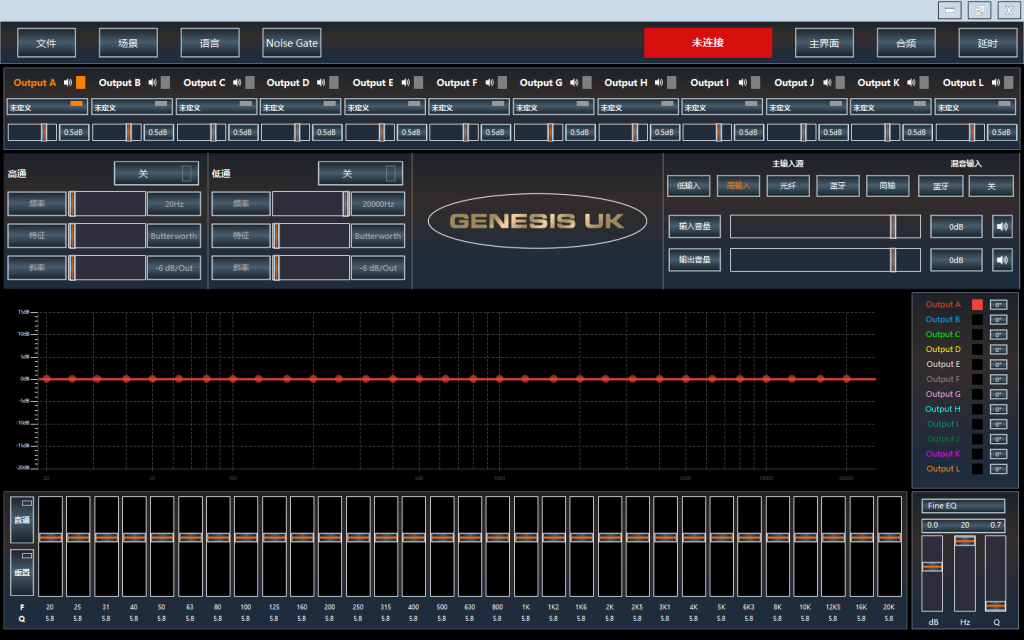This screenshot has height=640, width=1024.
Task: Mute Output B via its speaker icon
Action: coord(152,82)
